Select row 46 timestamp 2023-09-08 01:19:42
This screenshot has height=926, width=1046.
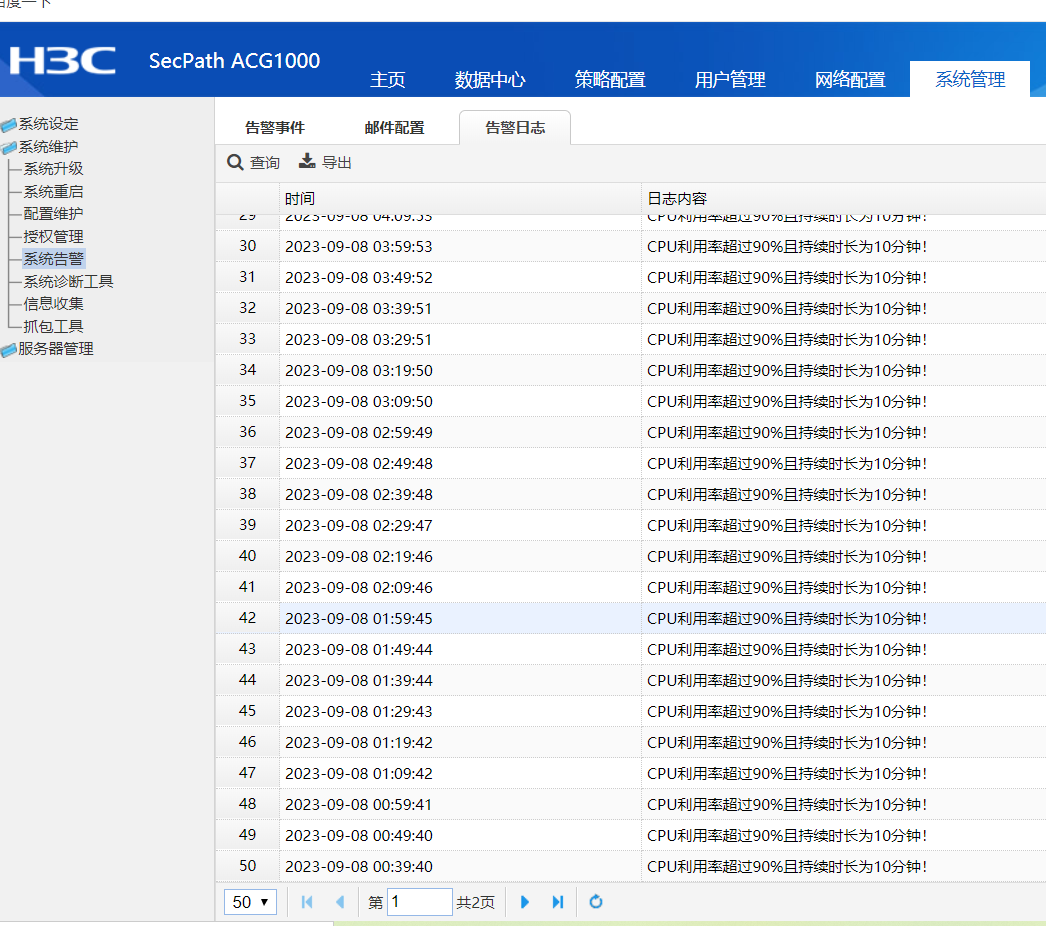tap(359, 743)
